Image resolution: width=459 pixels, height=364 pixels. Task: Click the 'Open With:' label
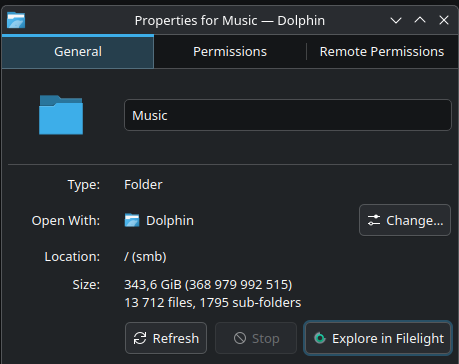[66, 221]
